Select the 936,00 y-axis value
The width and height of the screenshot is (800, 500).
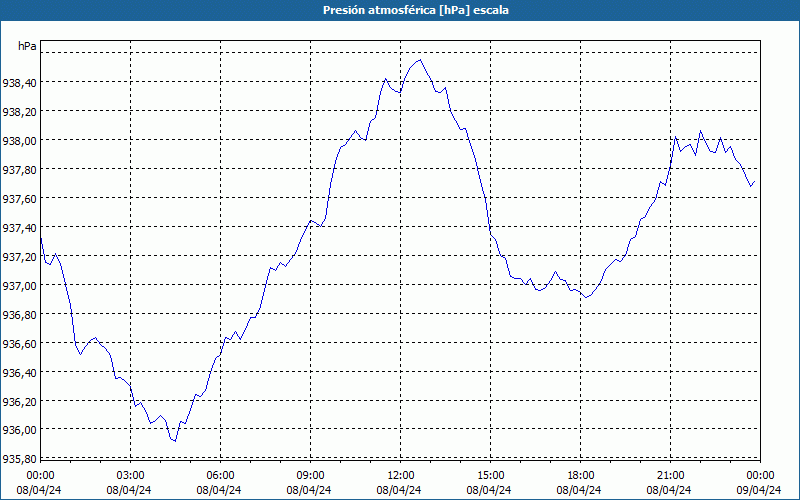[19, 430]
